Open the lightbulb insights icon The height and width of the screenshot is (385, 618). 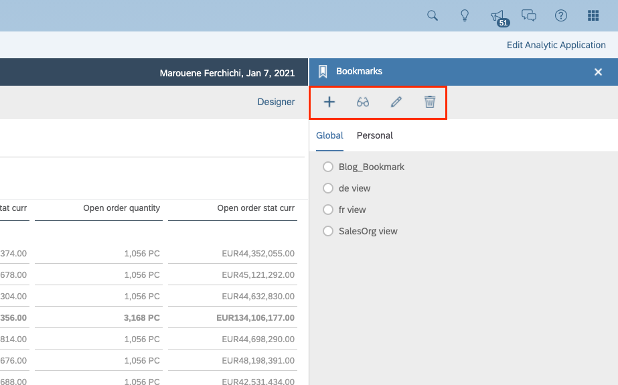pos(465,16)
